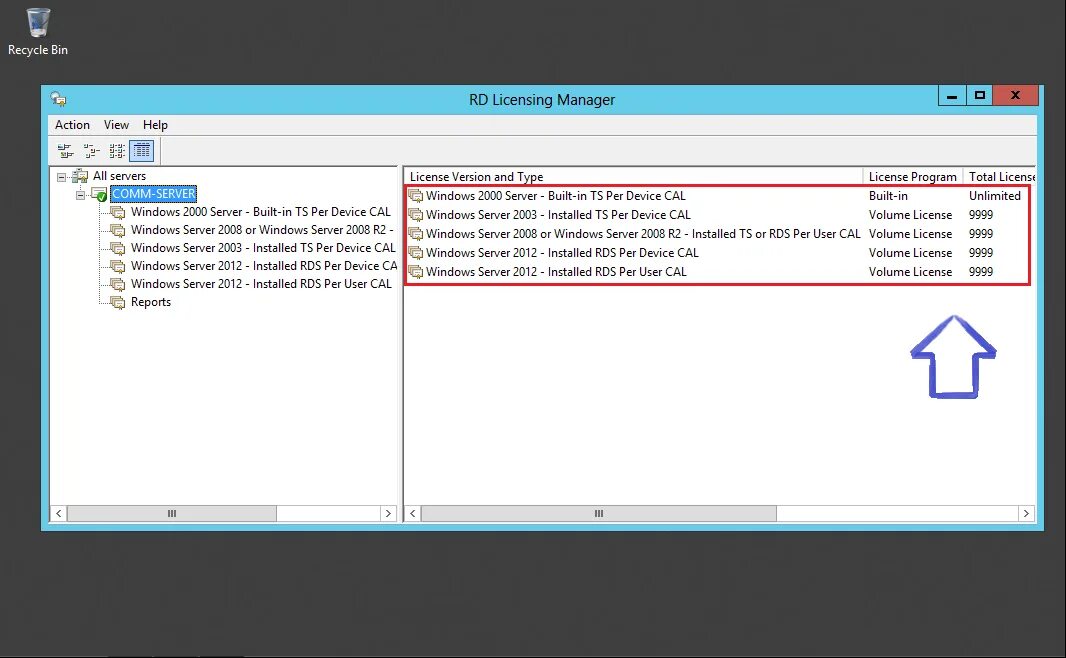Open the View menu
Image resolution: width=1066 pixels, height=658 pixels.
[x=116, y=124]
